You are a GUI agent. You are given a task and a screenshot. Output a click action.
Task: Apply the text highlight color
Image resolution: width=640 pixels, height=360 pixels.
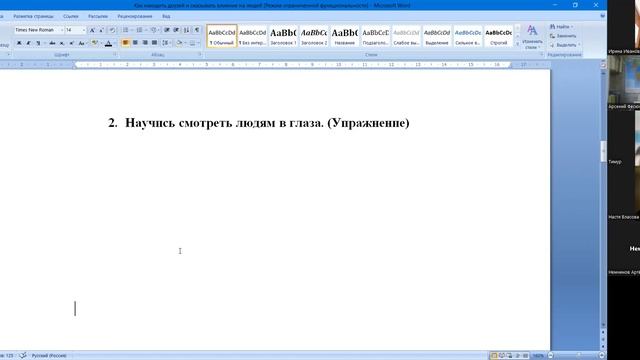click(95, 43)
